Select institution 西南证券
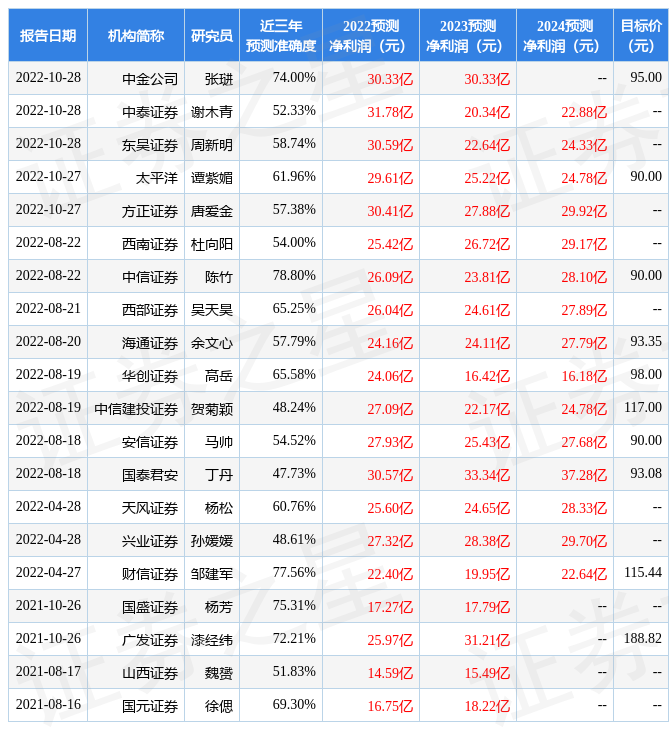Viewport: 669px width, 730px height. point(150,244)
